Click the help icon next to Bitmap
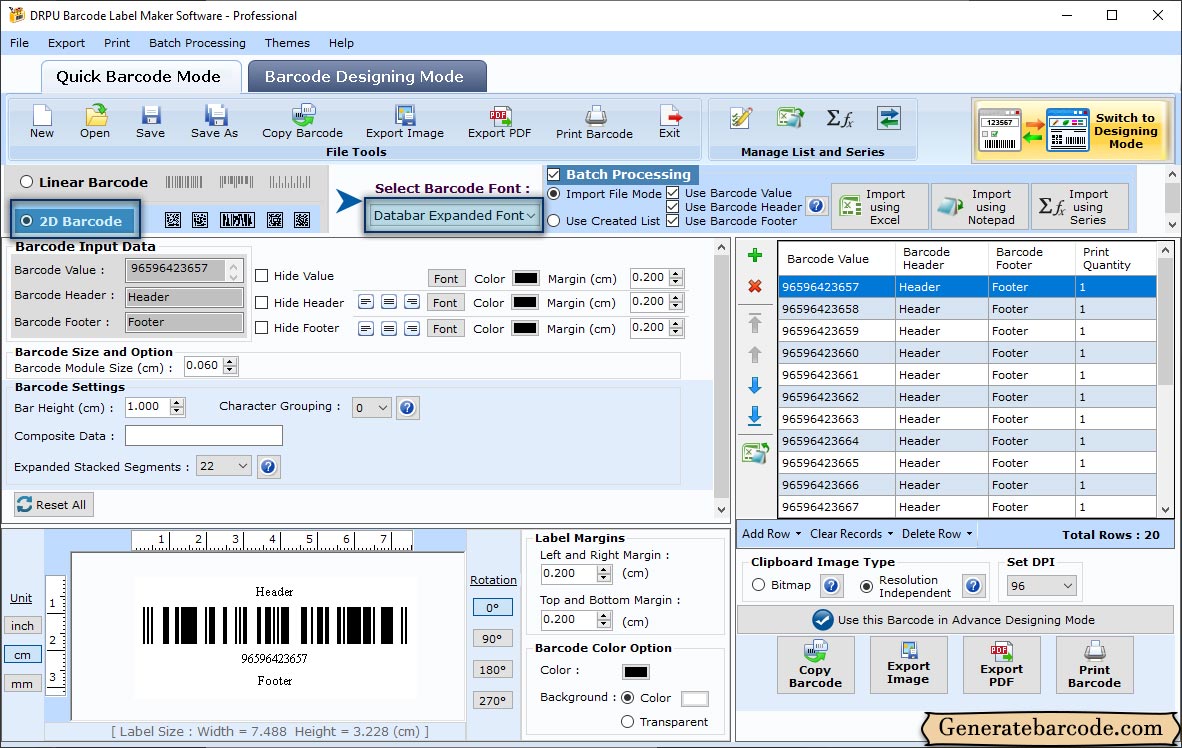1182x748 pixels. coord(831,586)
